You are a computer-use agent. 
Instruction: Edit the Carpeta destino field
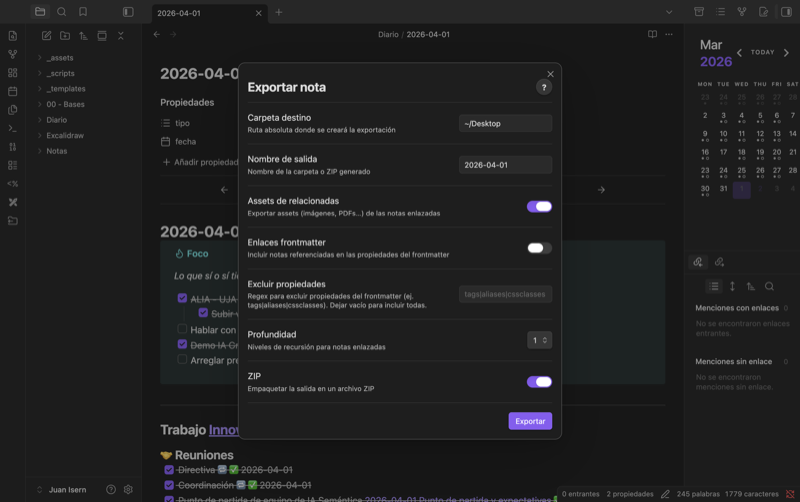(x=505, y=123)
